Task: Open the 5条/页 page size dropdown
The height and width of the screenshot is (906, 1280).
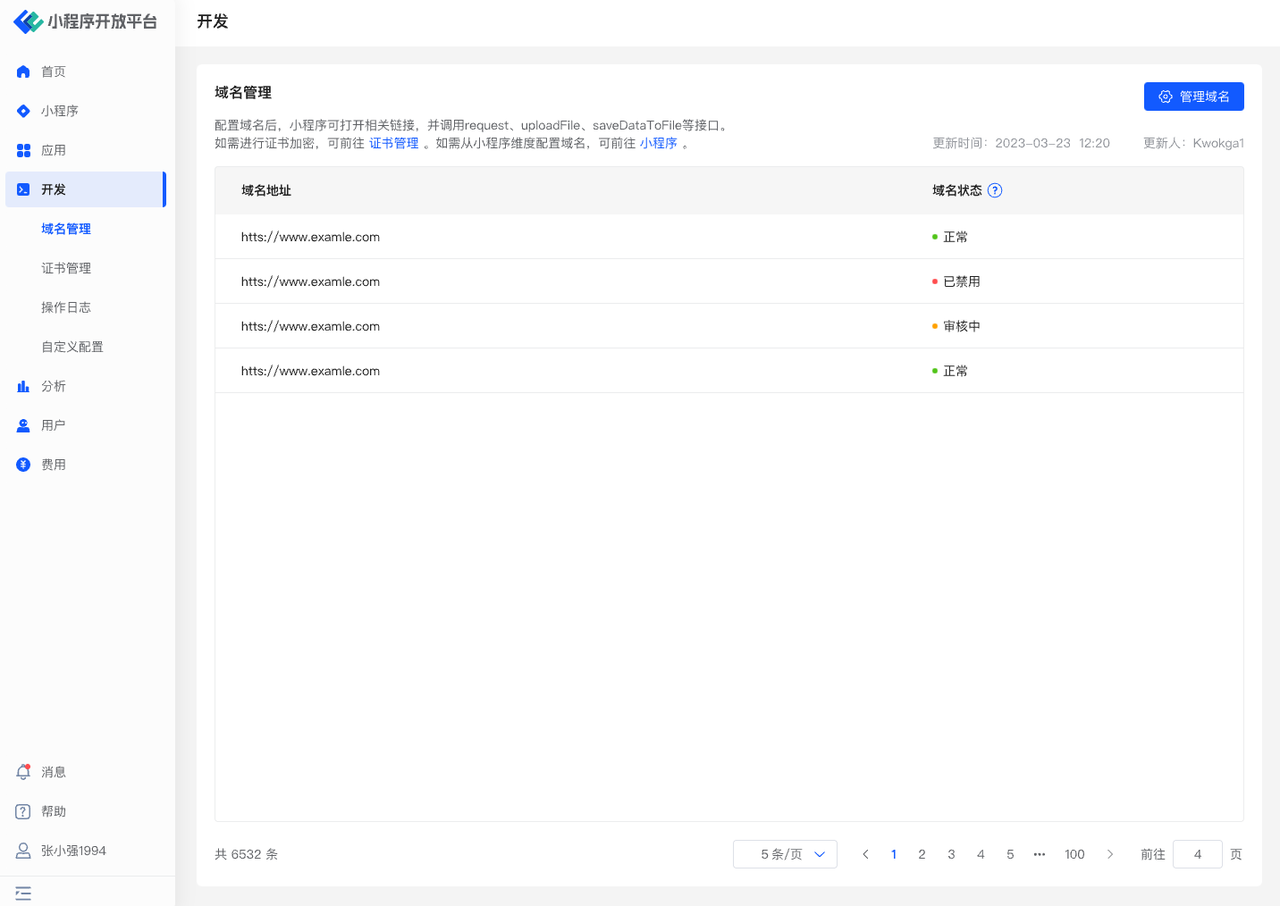Action: point(785,854)
